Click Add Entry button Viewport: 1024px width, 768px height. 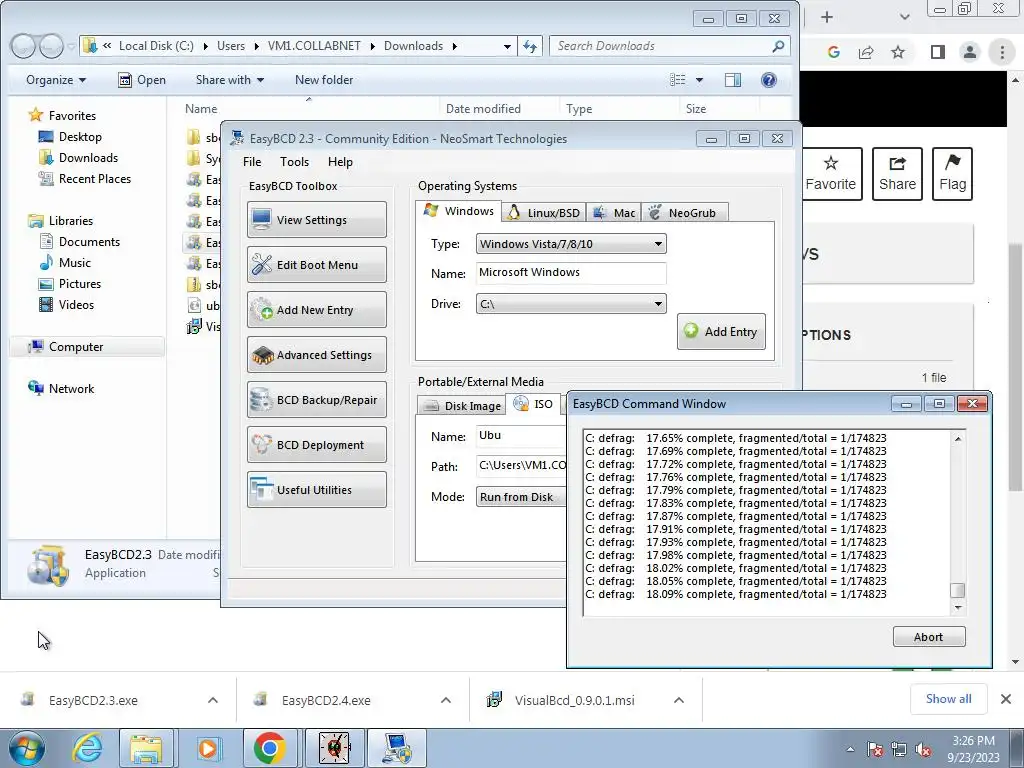721,332
